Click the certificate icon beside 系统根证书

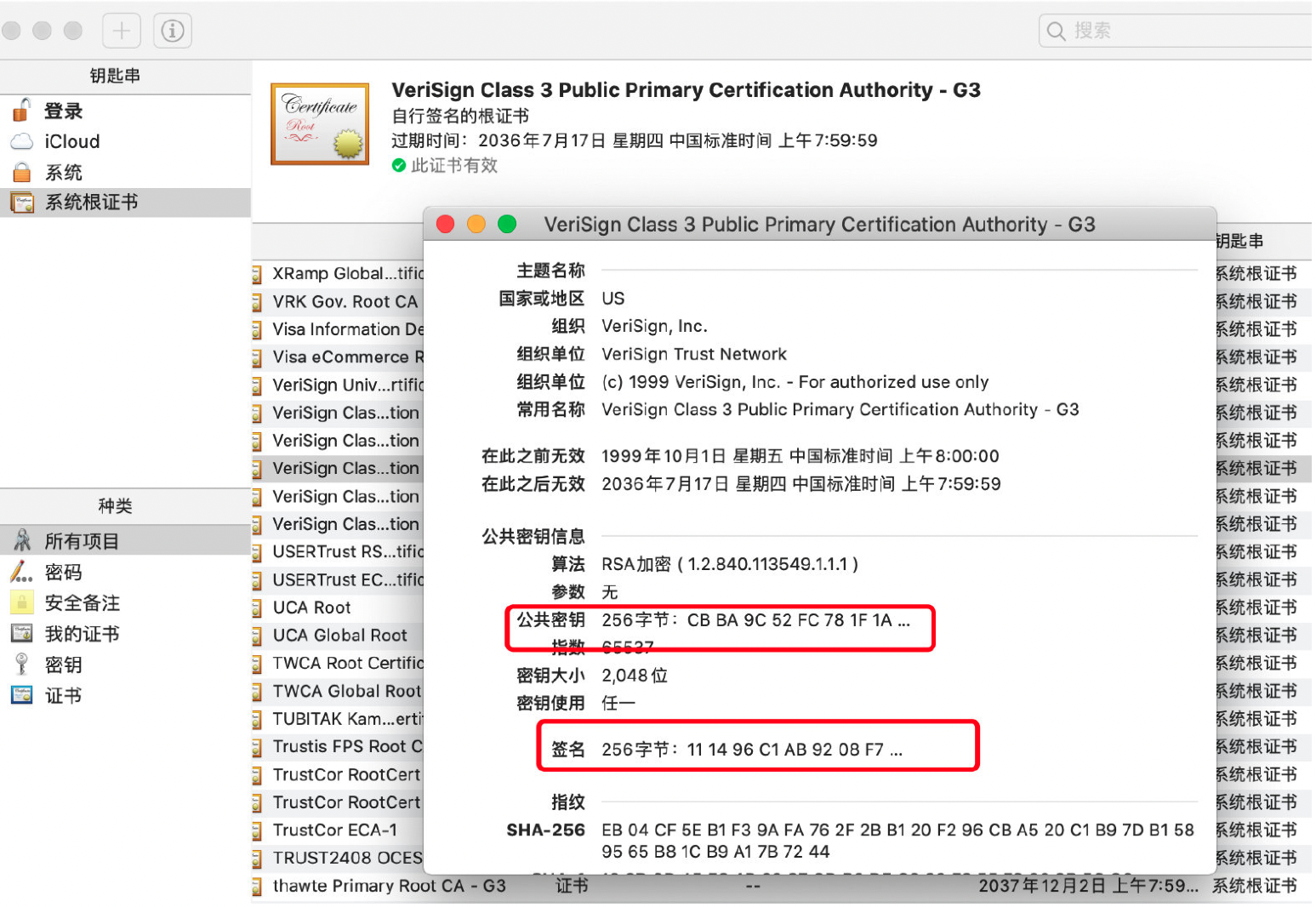pyautogui.click(x=21, y=203)
